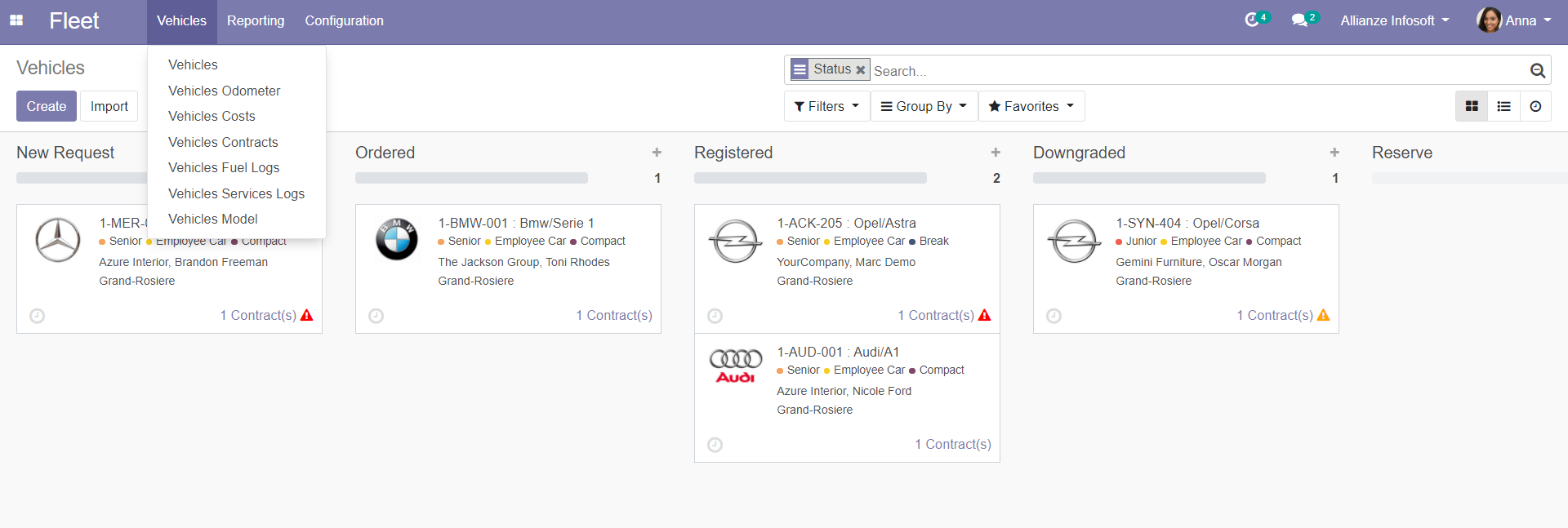Open the Reporting menu

click(256, 20)
